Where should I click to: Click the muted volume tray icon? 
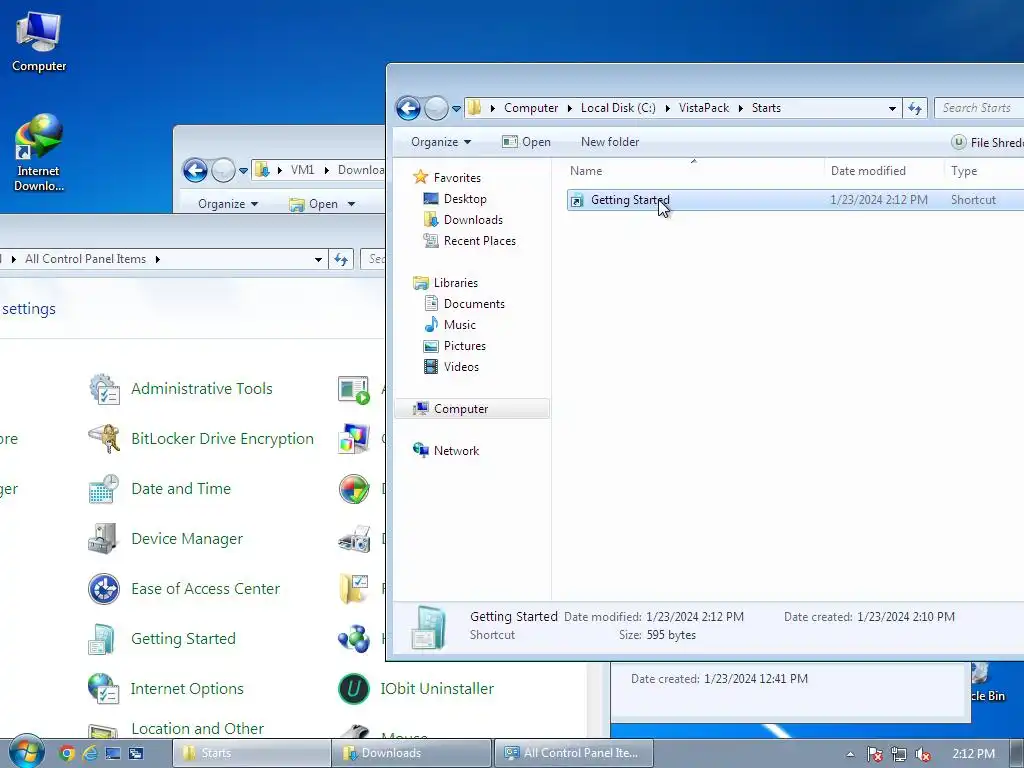click(922, 754)
